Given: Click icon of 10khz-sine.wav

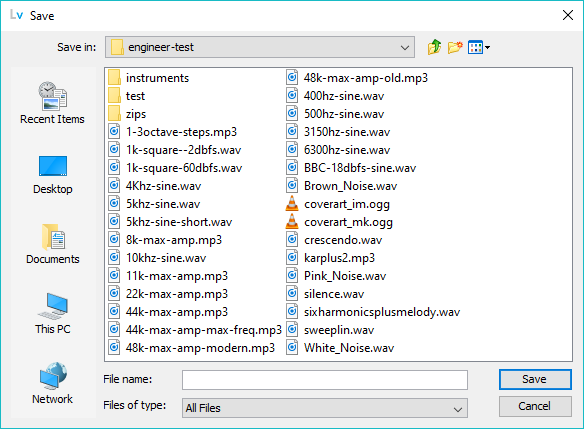Looking at the screenshot, I should [x=114, y=258].
